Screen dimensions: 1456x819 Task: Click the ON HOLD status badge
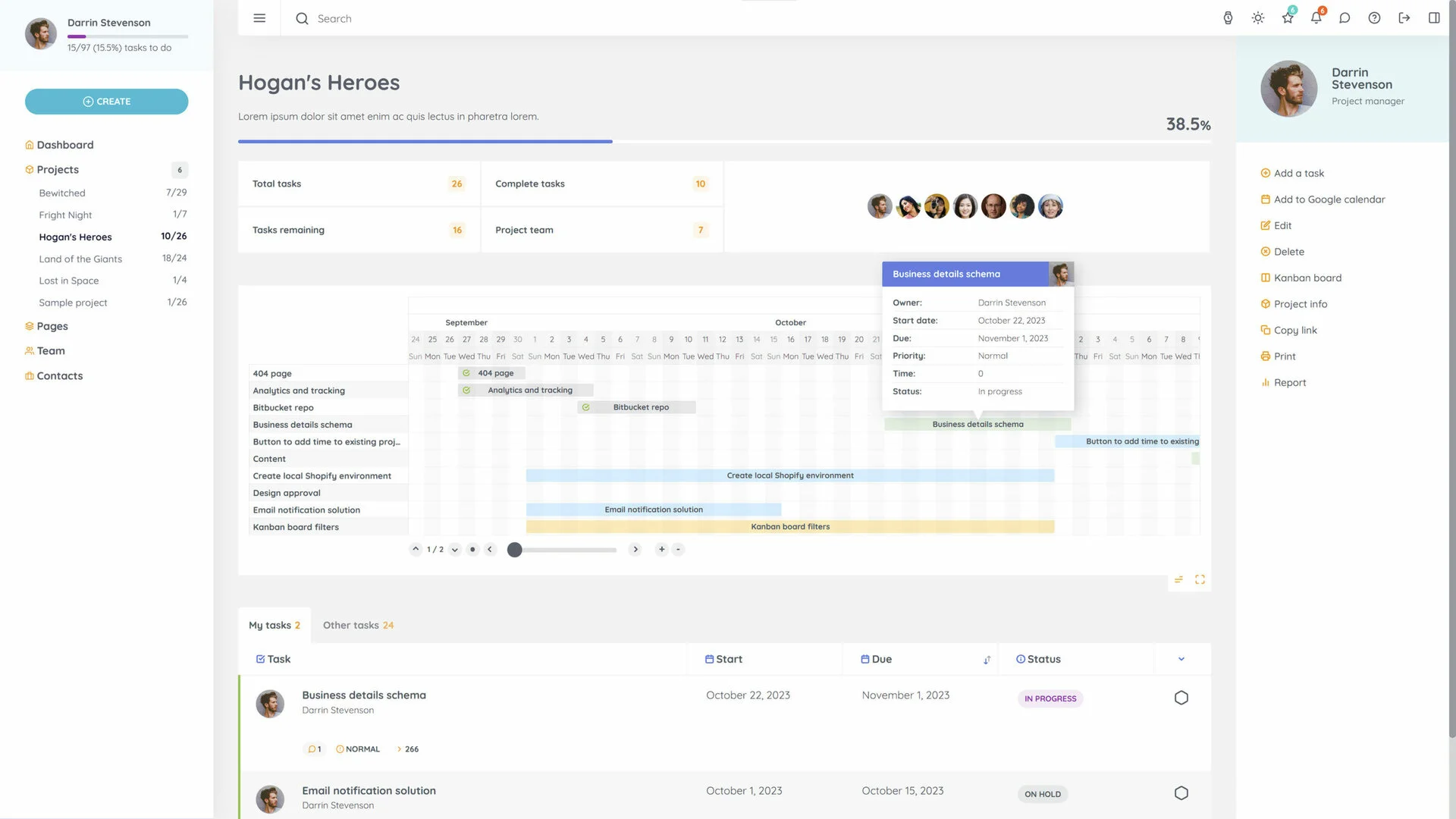click(1043, 795)
